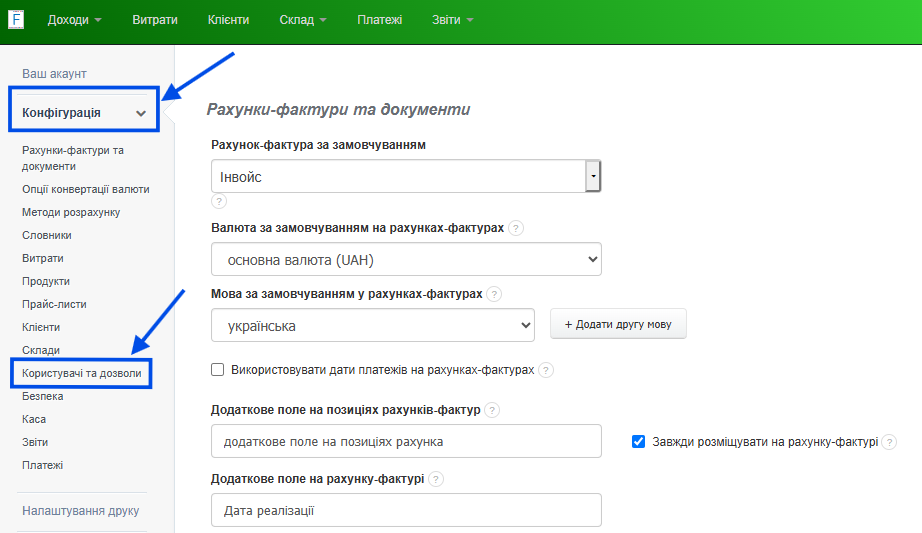922x533 pixels.
Task: Click help icon below default invoice dropdown
Action: click(x=219, y=201)
